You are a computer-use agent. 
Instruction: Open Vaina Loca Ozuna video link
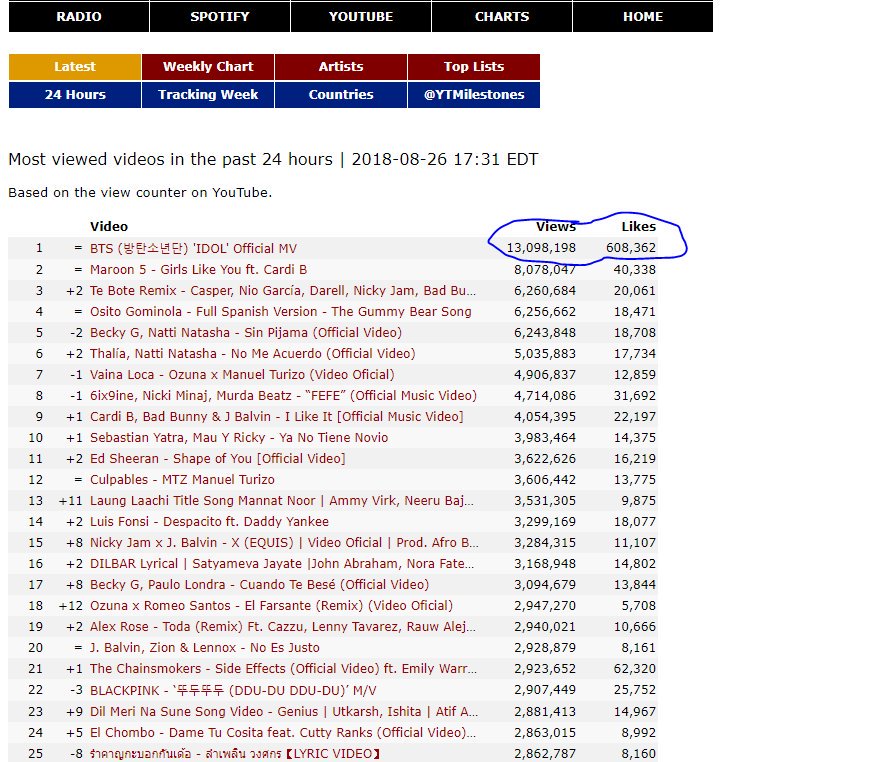[x=242, y=375]
